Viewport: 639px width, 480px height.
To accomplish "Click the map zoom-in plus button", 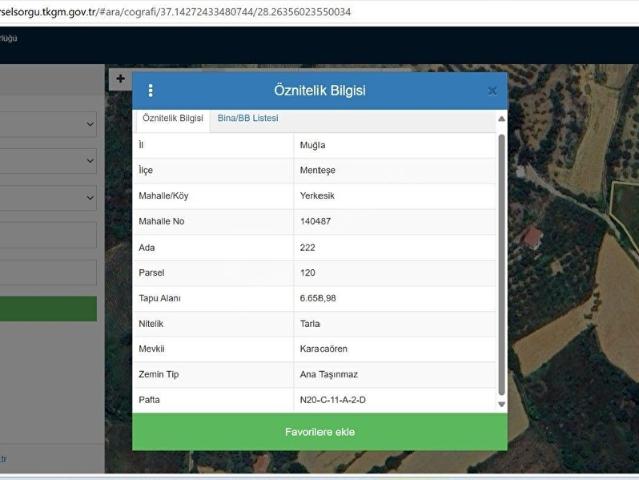I will click(120, 78).
